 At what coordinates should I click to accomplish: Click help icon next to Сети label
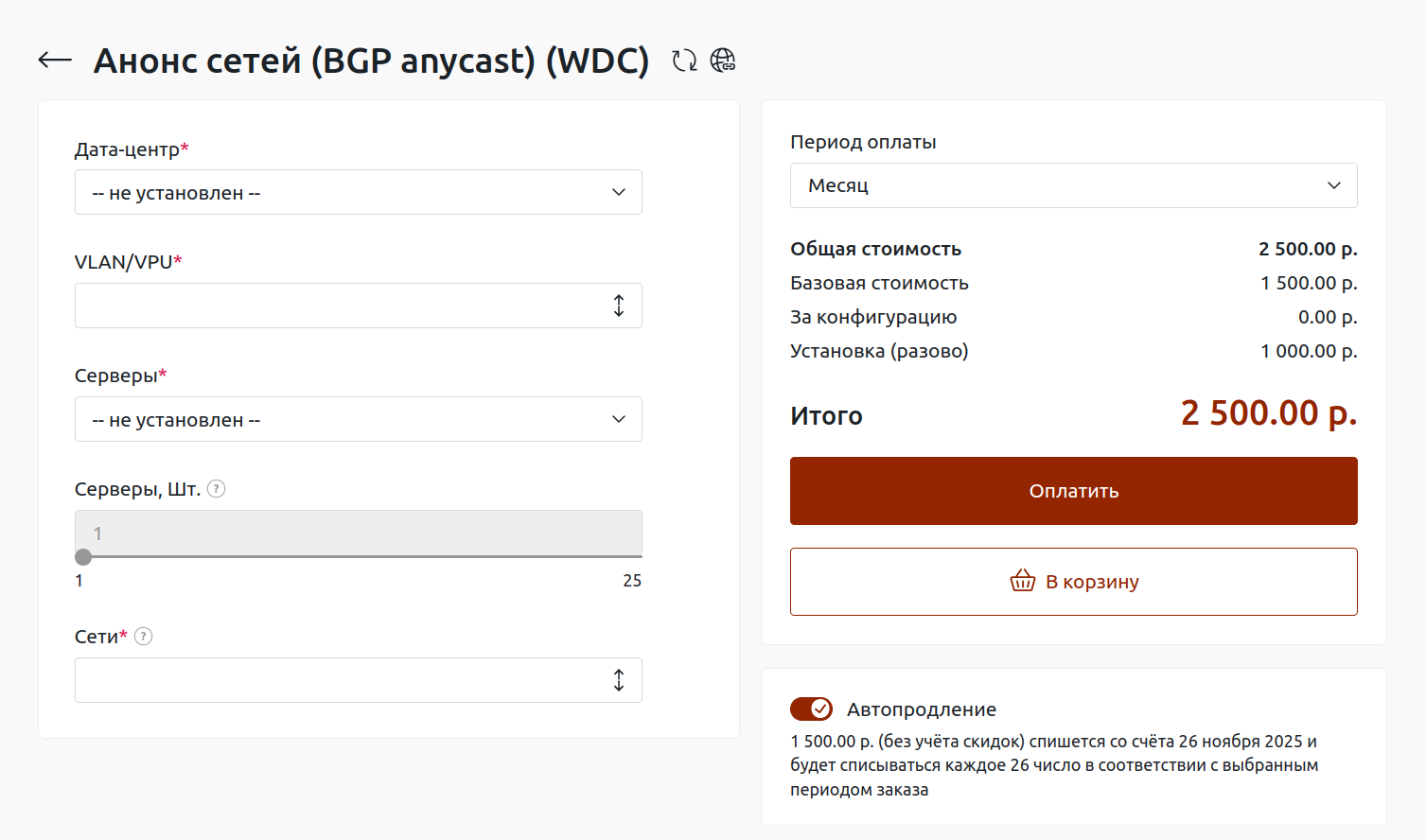coord(144,637)
